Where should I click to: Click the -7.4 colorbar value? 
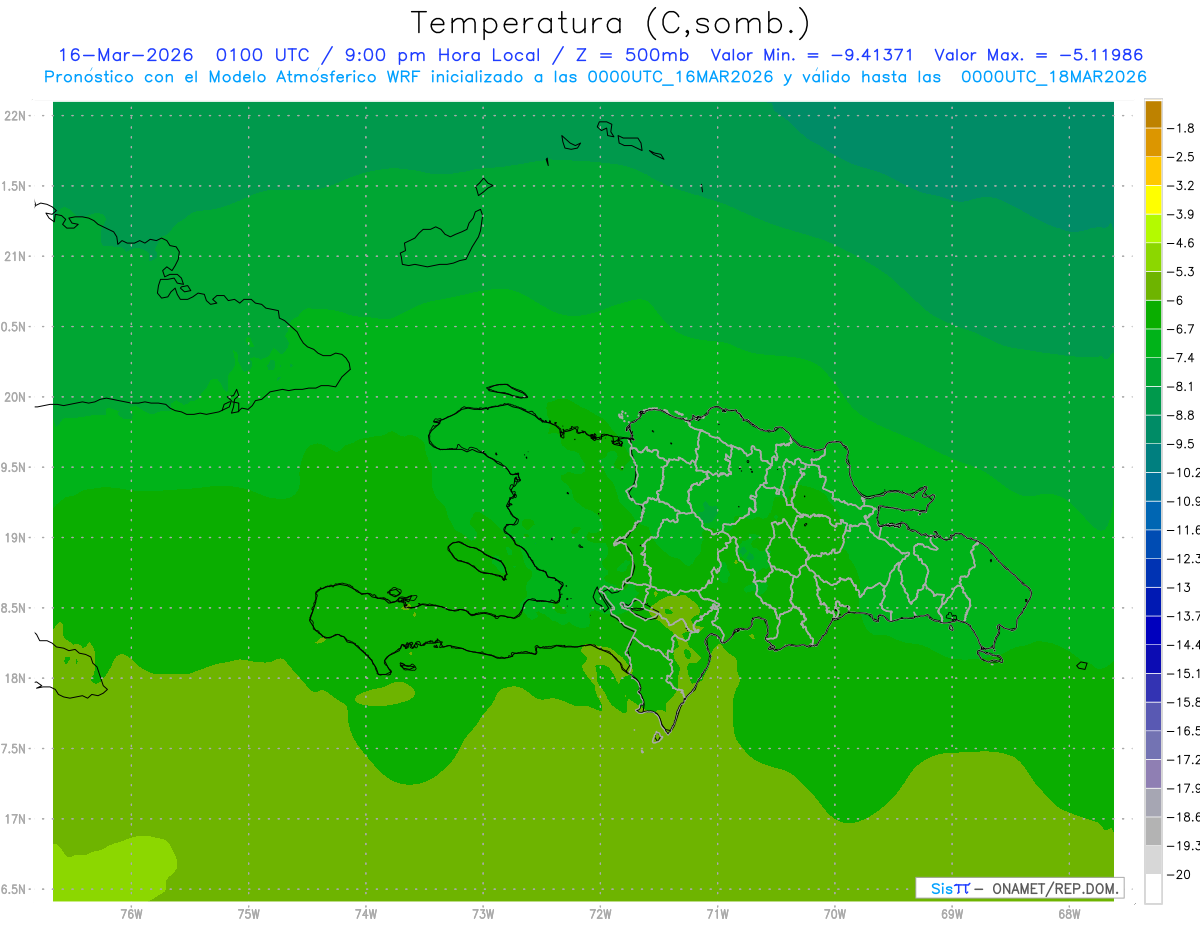pos(1181,357)
